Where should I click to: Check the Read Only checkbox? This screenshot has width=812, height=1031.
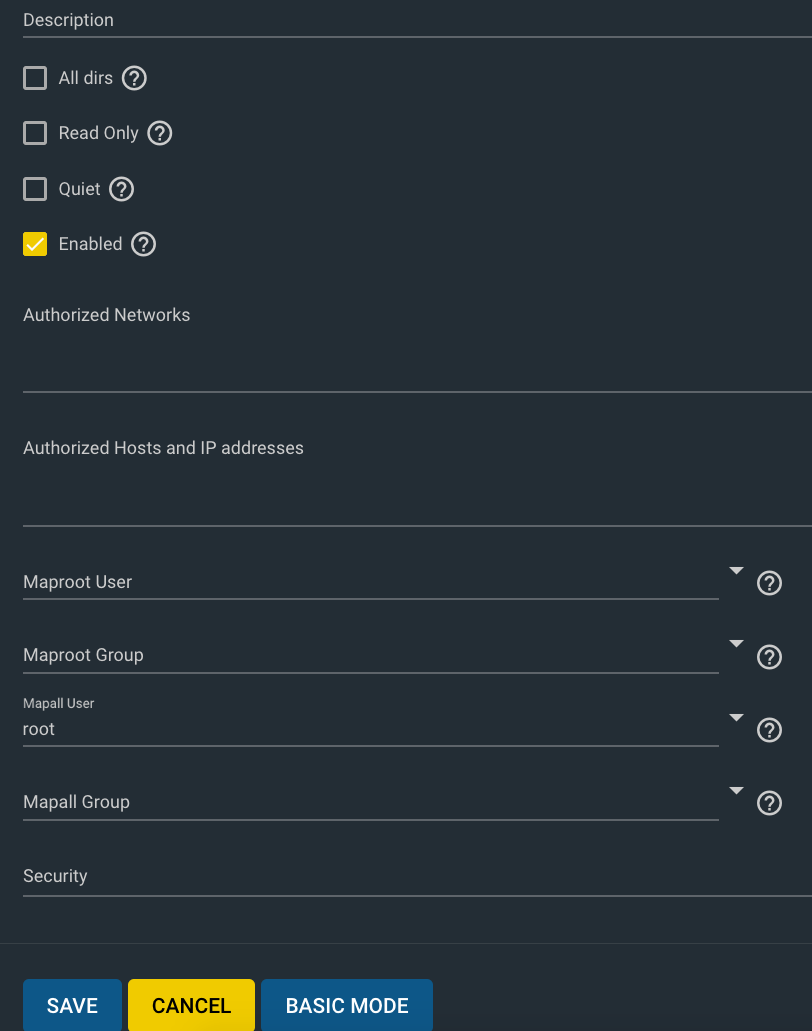click(x=35, y=133)
